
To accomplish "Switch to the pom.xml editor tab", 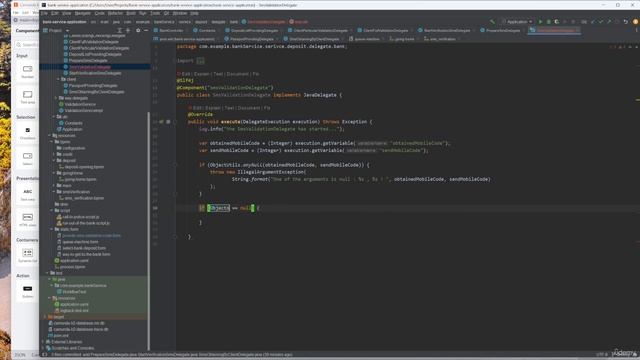I will point(186,39).
